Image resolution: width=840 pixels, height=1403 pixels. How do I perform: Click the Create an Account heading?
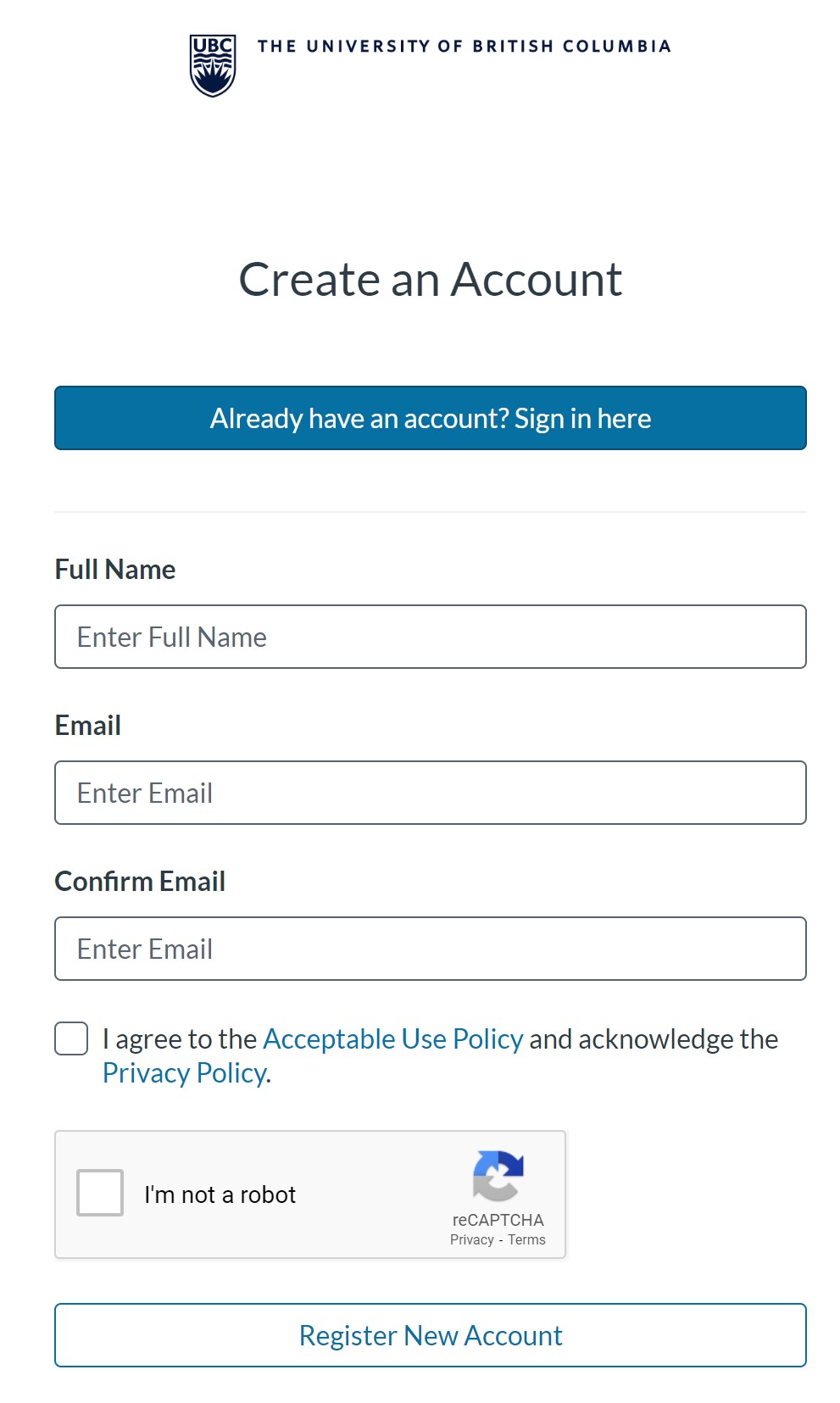pyautogui.click(x=430, y=280)
